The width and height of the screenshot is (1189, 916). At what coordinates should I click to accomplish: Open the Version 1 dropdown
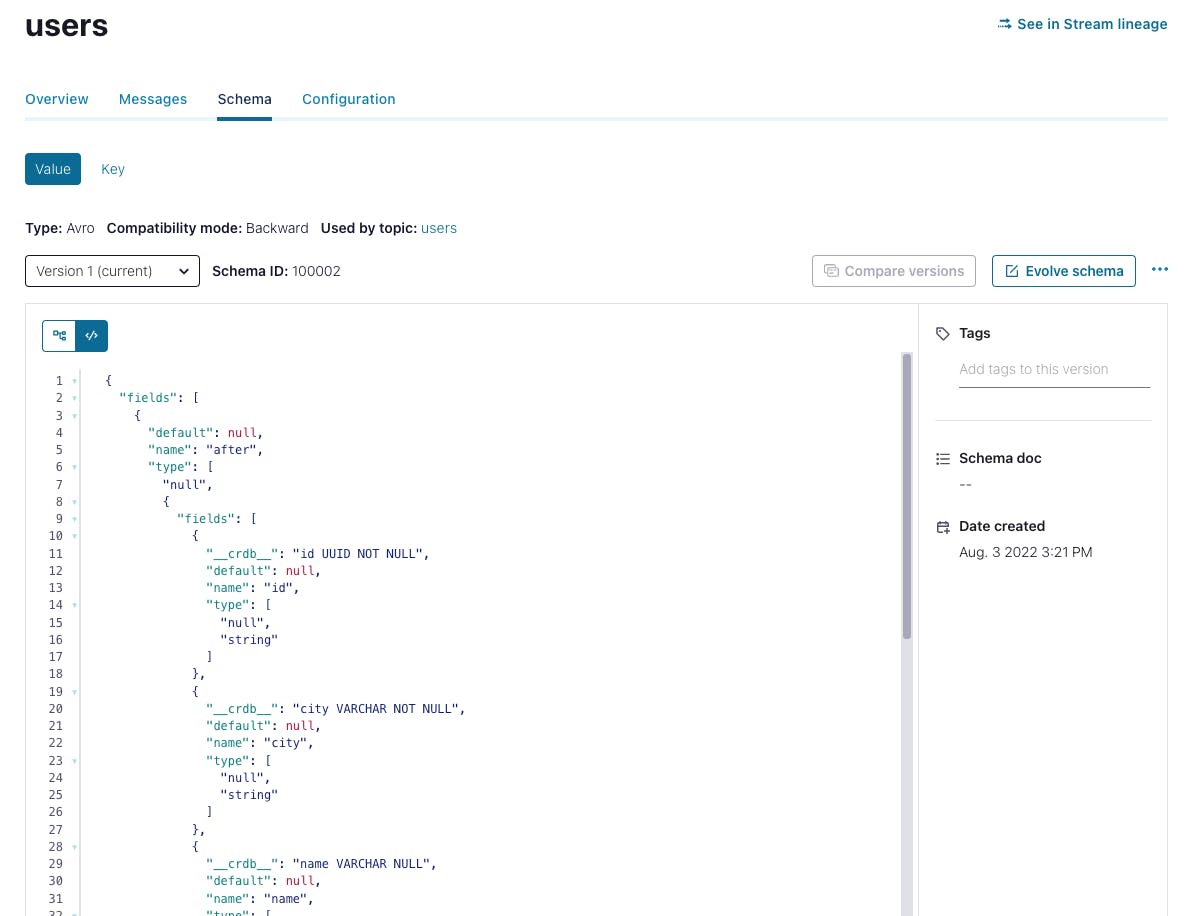[111, 270]
